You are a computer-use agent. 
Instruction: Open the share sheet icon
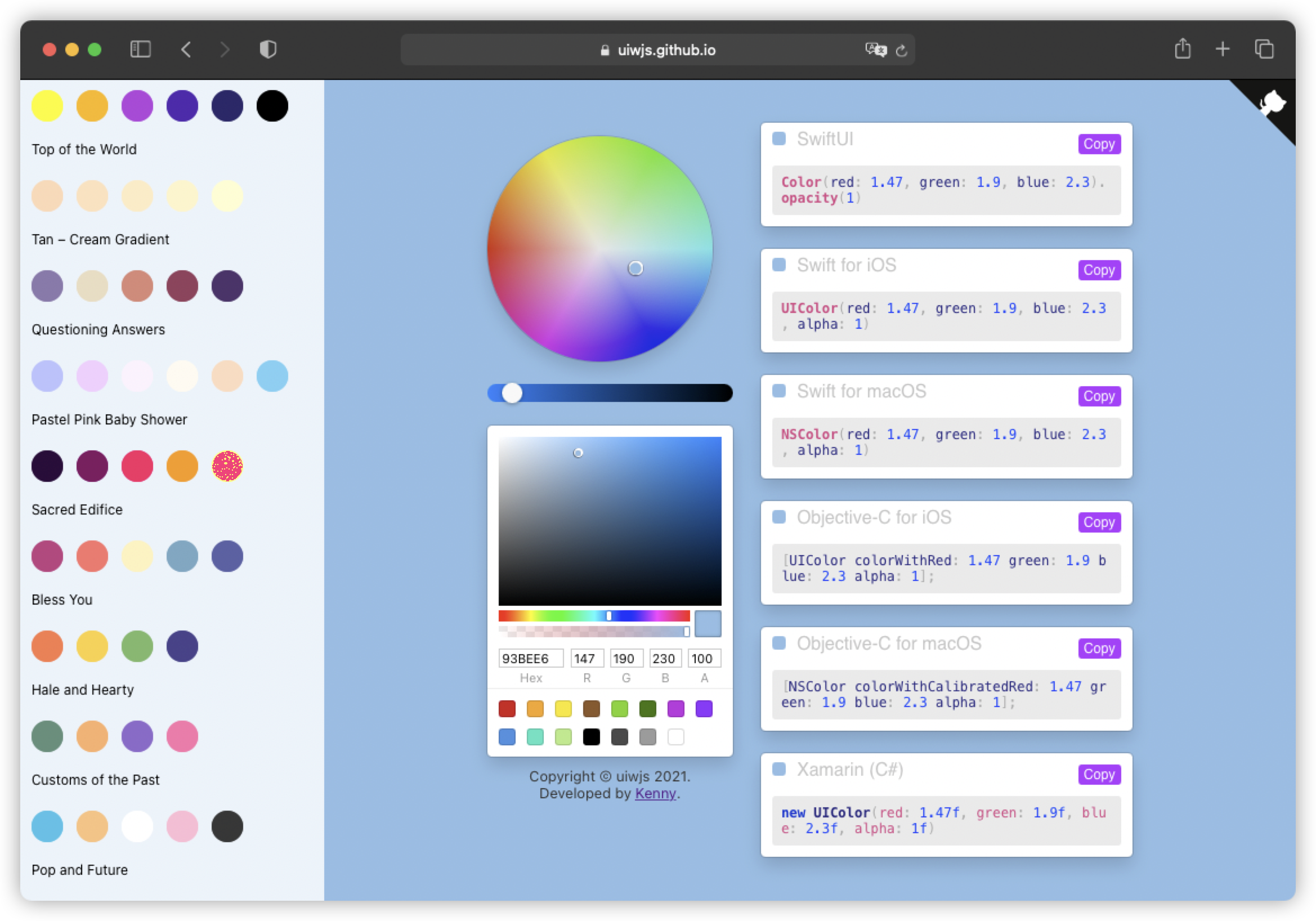(x=1183, y=50)
